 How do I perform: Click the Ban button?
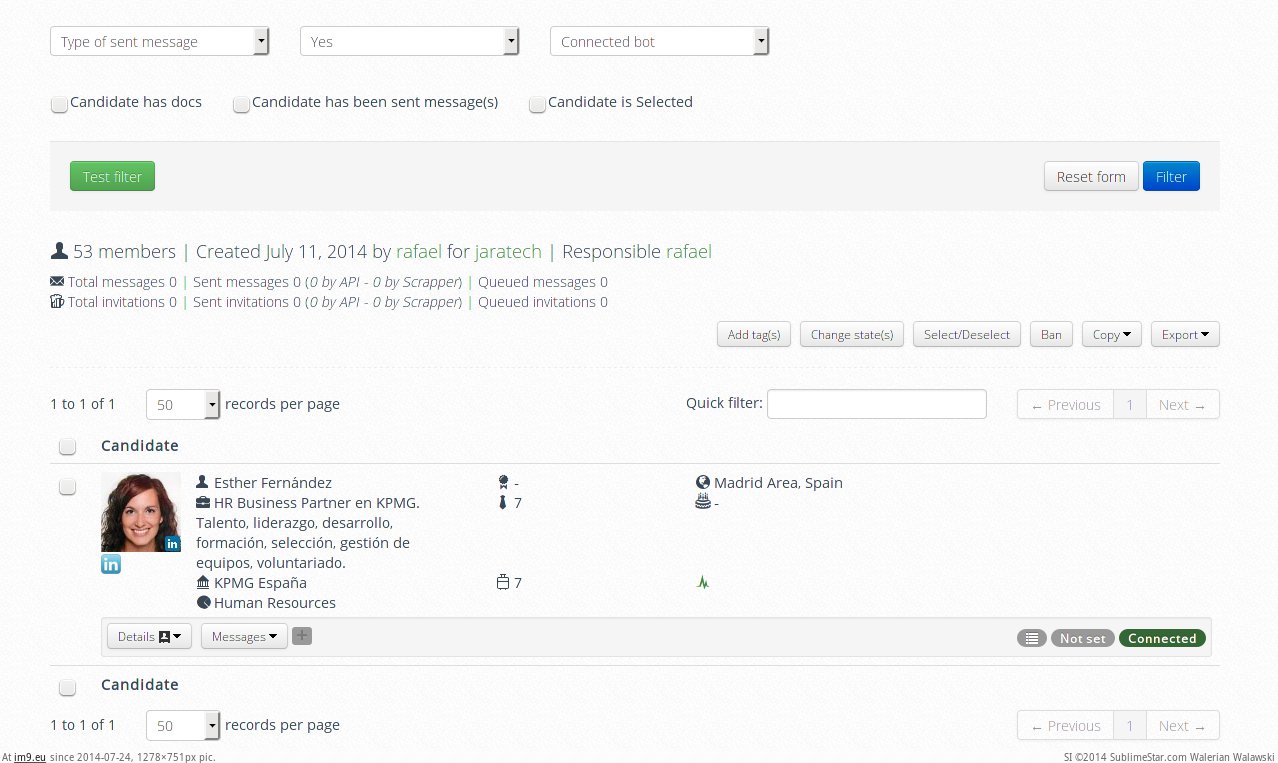coord(1051,334)
